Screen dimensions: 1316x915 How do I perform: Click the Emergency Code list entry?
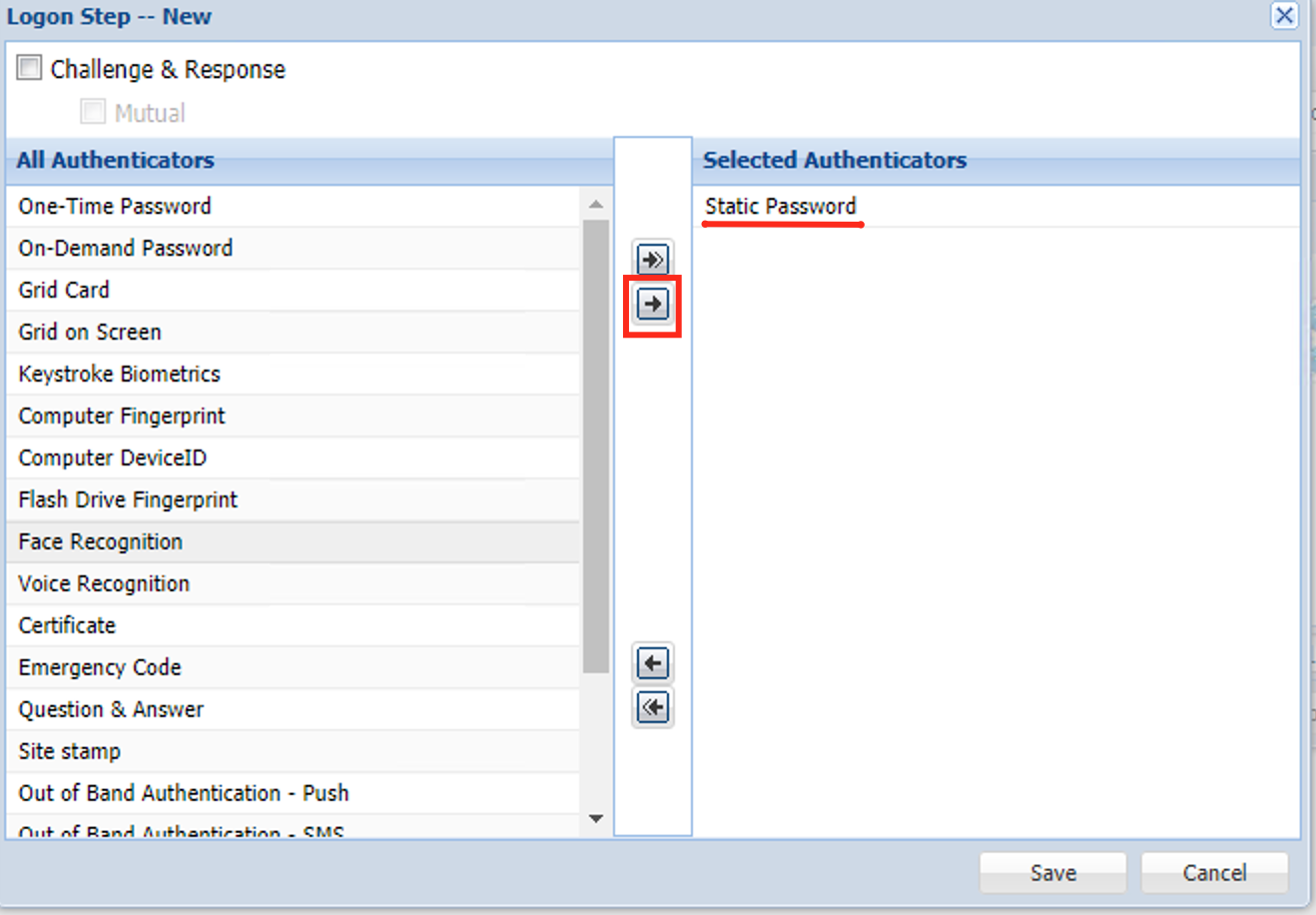tap(100, 668)
